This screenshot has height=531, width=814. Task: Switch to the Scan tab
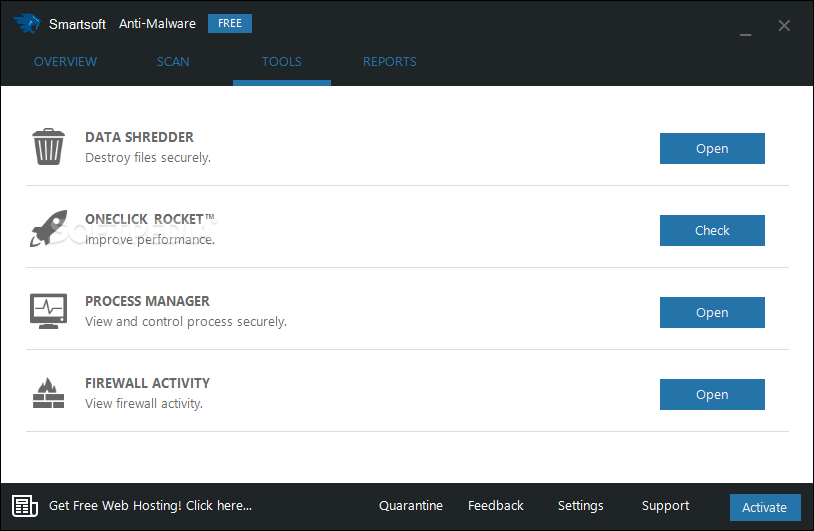pos(173,62)
